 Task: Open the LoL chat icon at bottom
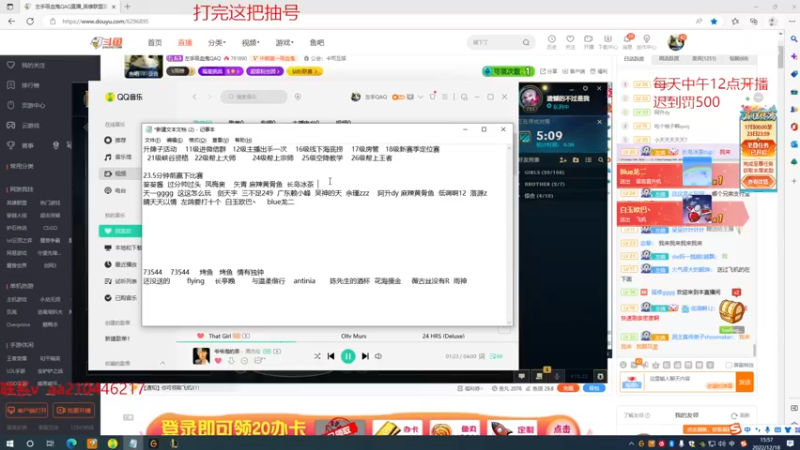pyautogui.click(x=521, y=377)
